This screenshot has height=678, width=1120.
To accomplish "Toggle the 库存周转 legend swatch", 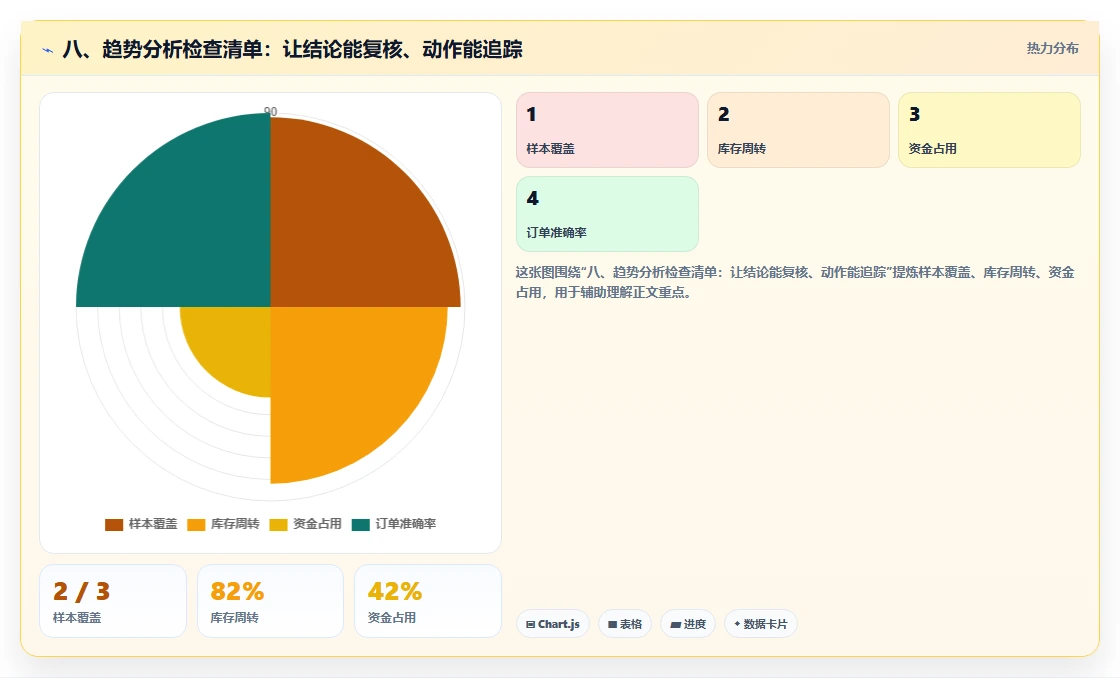I will coord(196,524).
